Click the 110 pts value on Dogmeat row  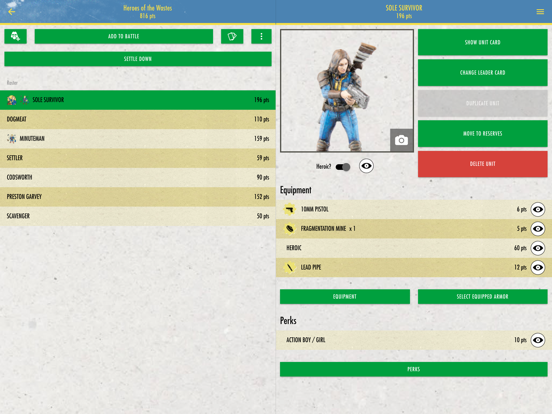(x=262, y=119)
